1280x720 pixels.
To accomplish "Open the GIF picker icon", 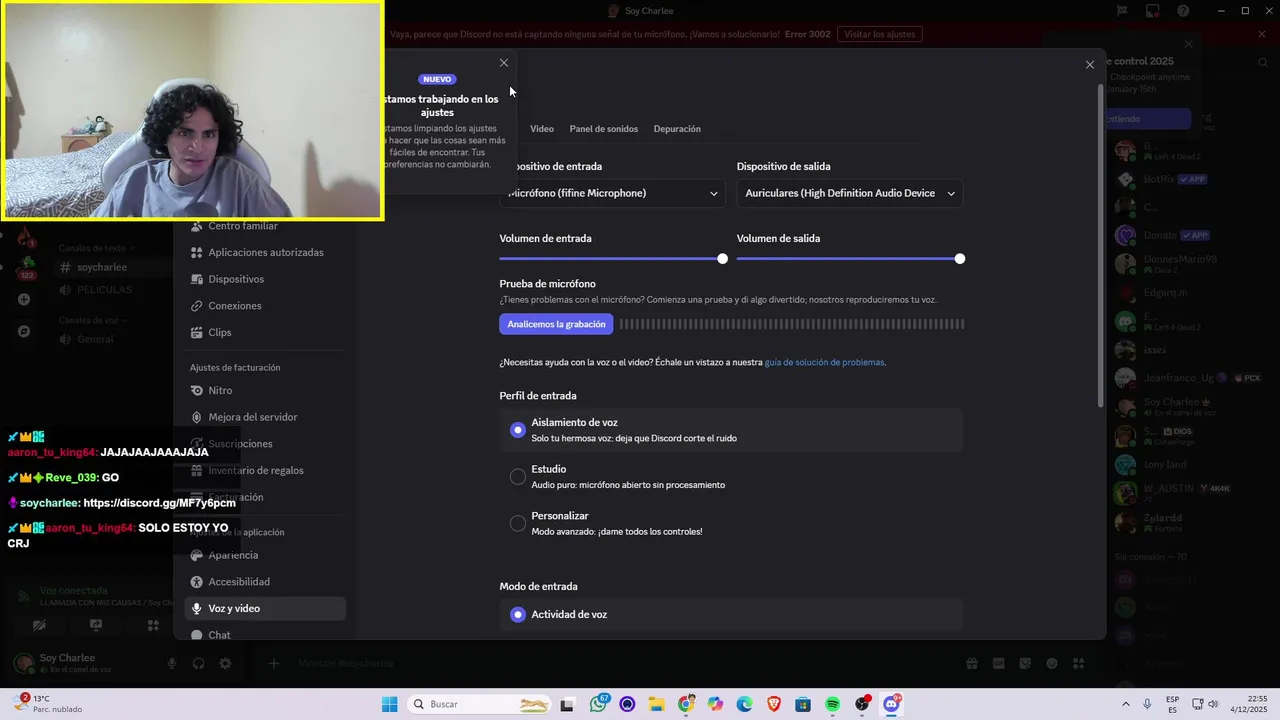I will tap(998, 663).
